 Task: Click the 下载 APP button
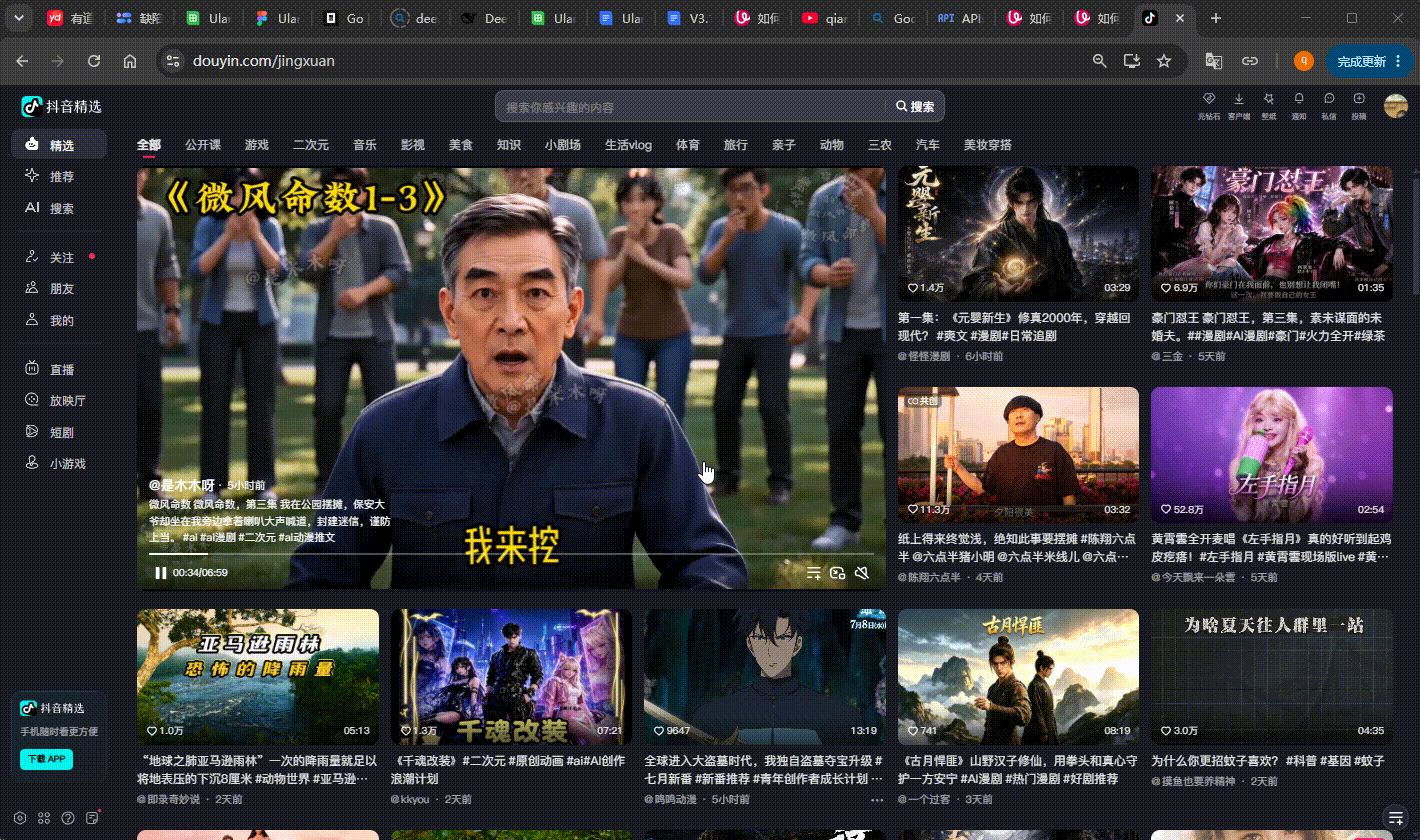point(47,759)
